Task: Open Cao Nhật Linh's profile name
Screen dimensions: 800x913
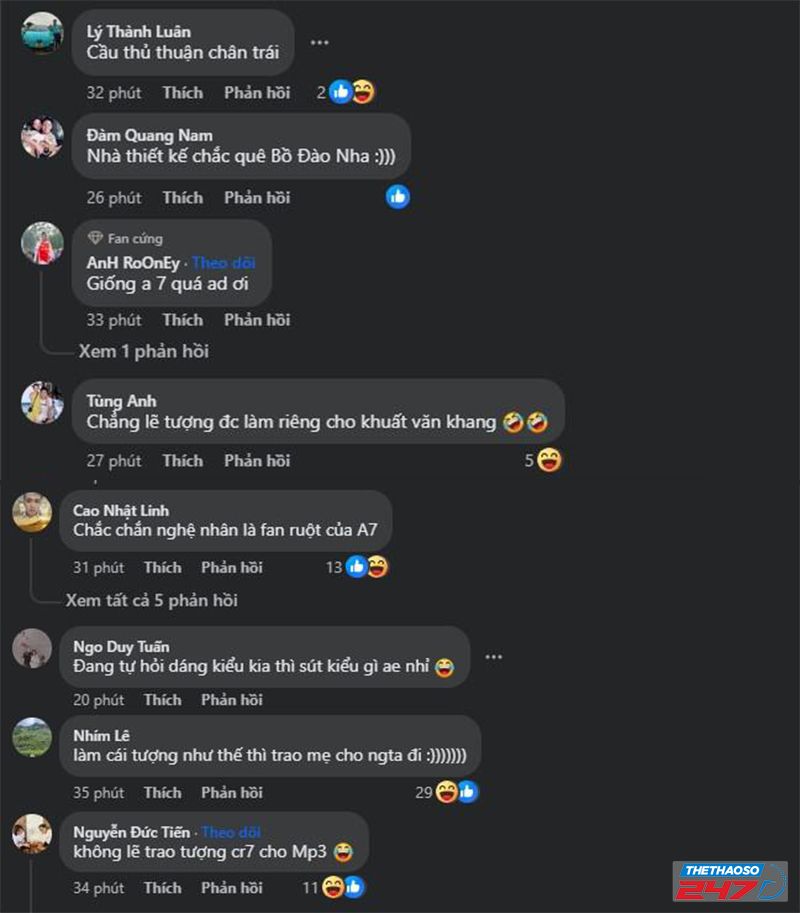Action: pos(119,510)
